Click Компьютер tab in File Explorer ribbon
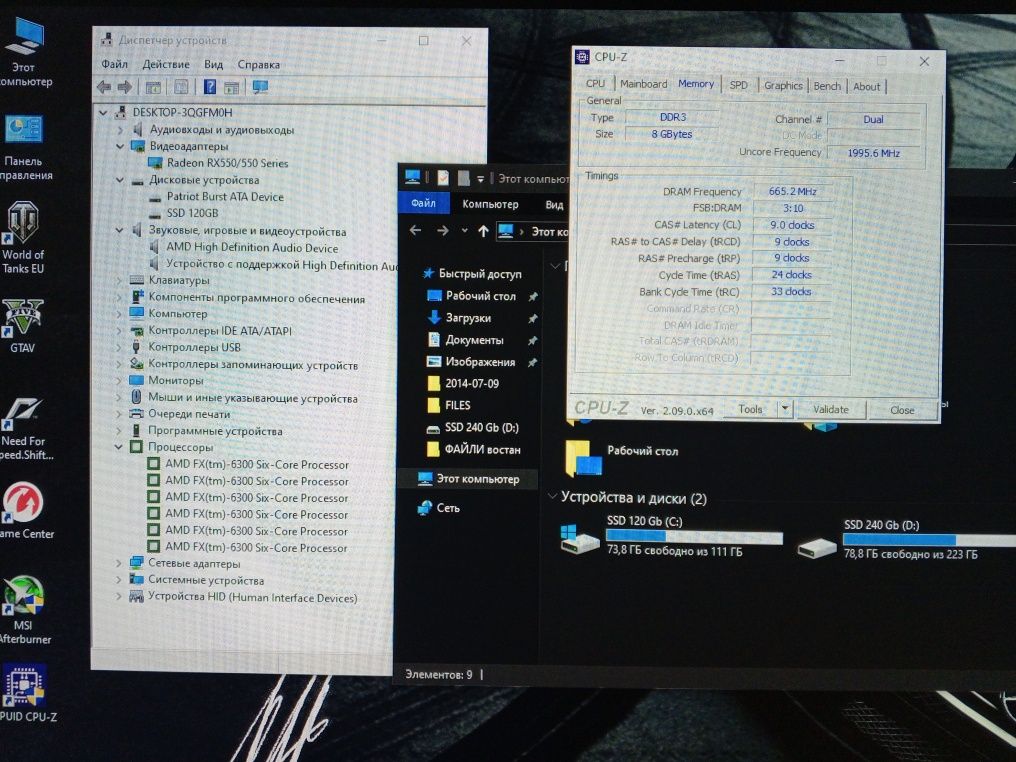 click(491, 204)
